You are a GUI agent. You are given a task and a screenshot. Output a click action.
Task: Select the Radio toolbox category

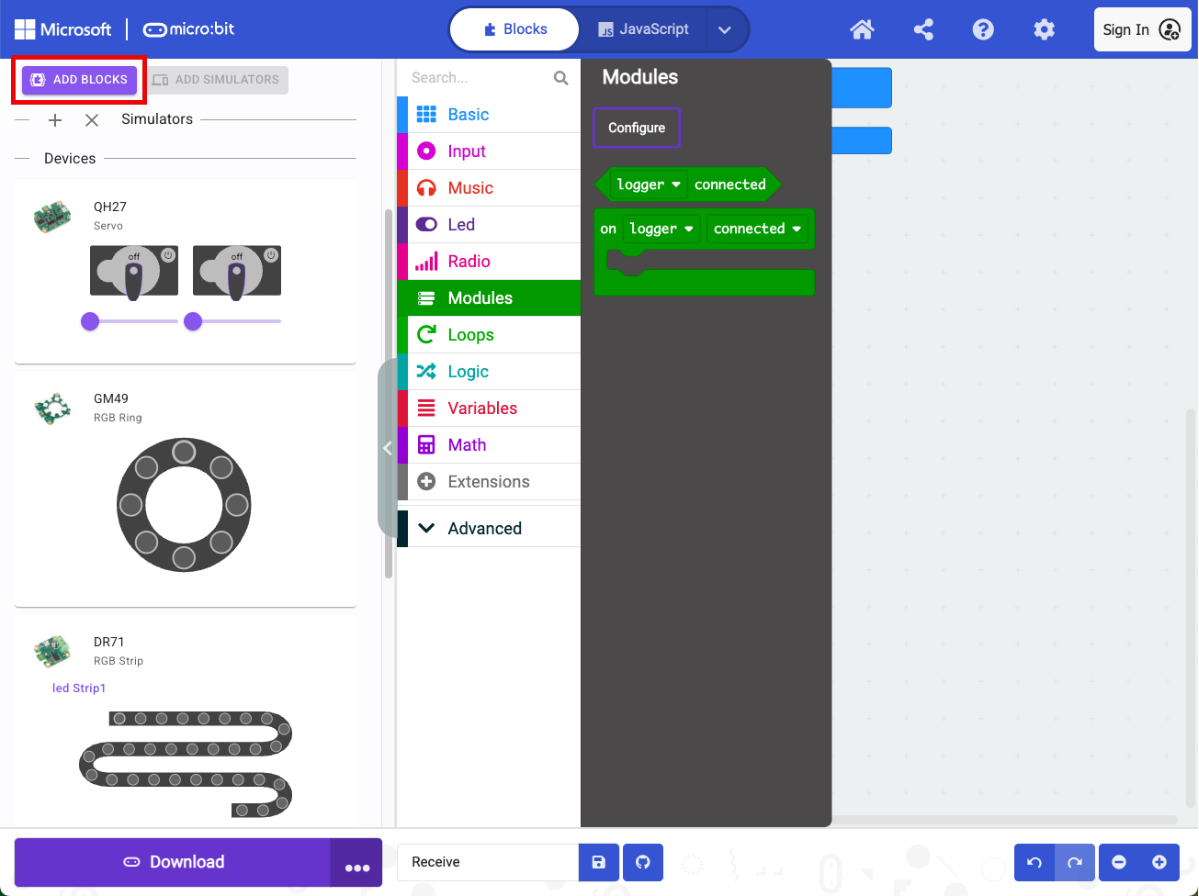coord(468,261)
